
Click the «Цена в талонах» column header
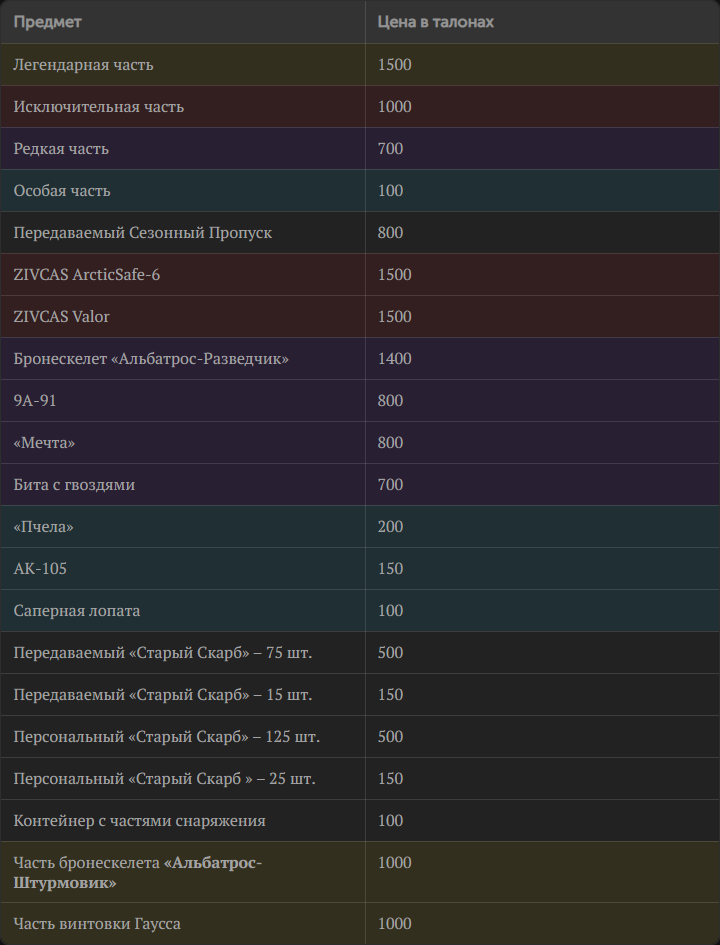point(435,21)
